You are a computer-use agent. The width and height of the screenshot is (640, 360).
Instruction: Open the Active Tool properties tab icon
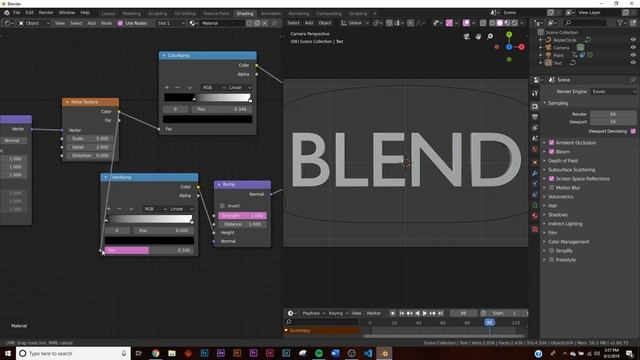tap(535, 93)
